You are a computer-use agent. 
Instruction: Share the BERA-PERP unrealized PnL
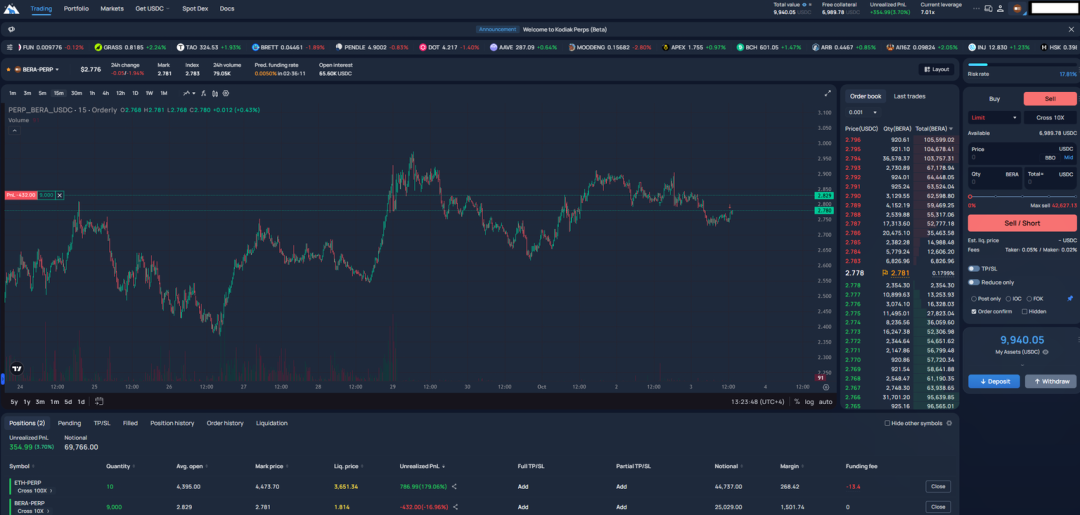(456, 507)
